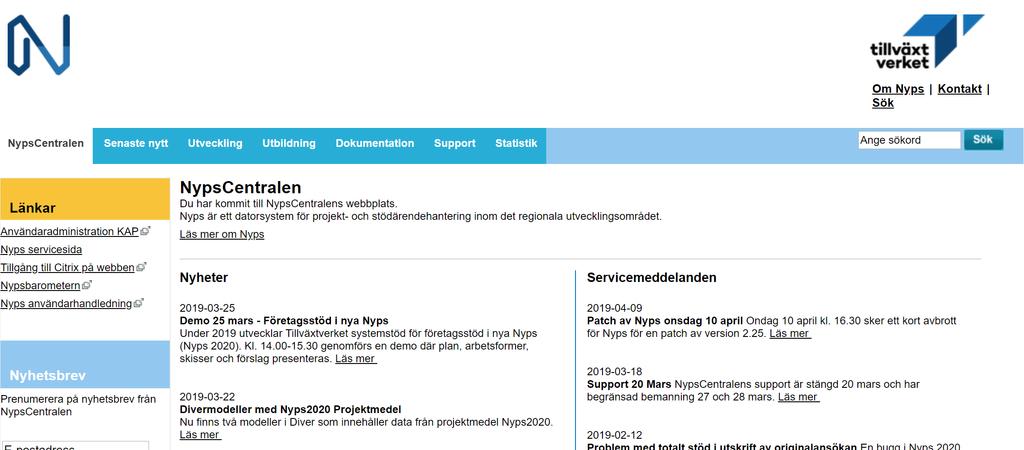Open Användaradministration KAP link

(69, 231)
